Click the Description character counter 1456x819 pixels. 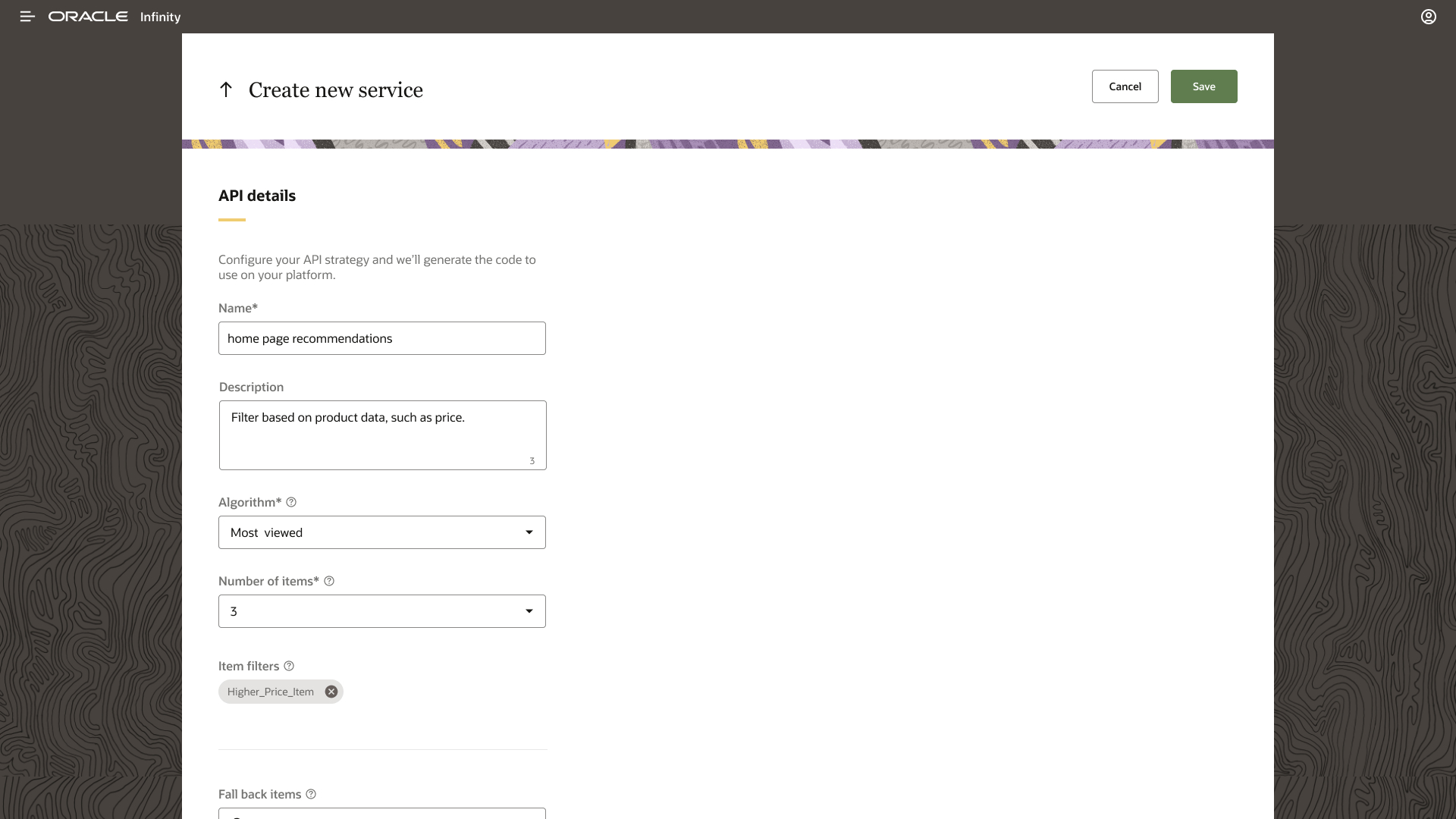pyautogui.click(x=532, y=461)
